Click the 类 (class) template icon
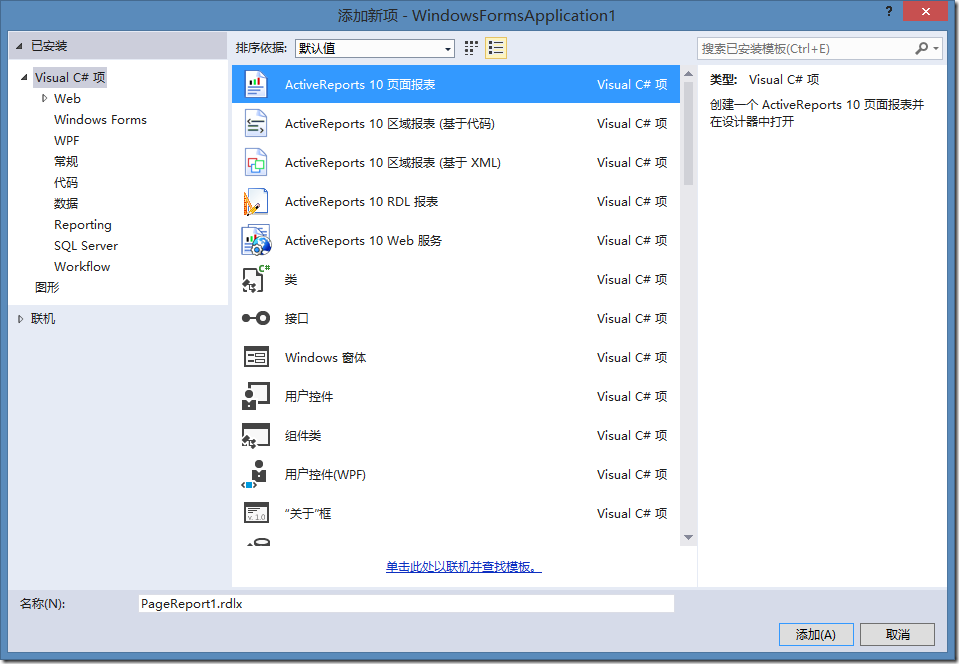959x664 pixels. coord(256,279)
